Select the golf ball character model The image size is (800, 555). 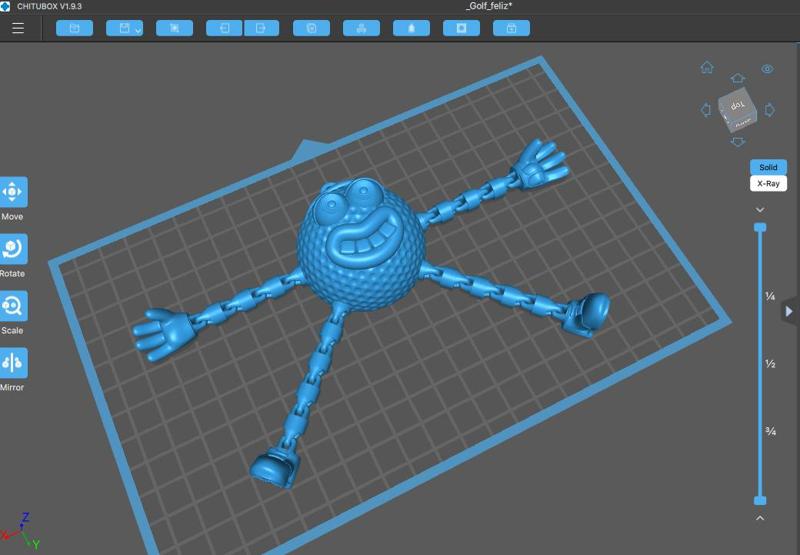[361, 245]
